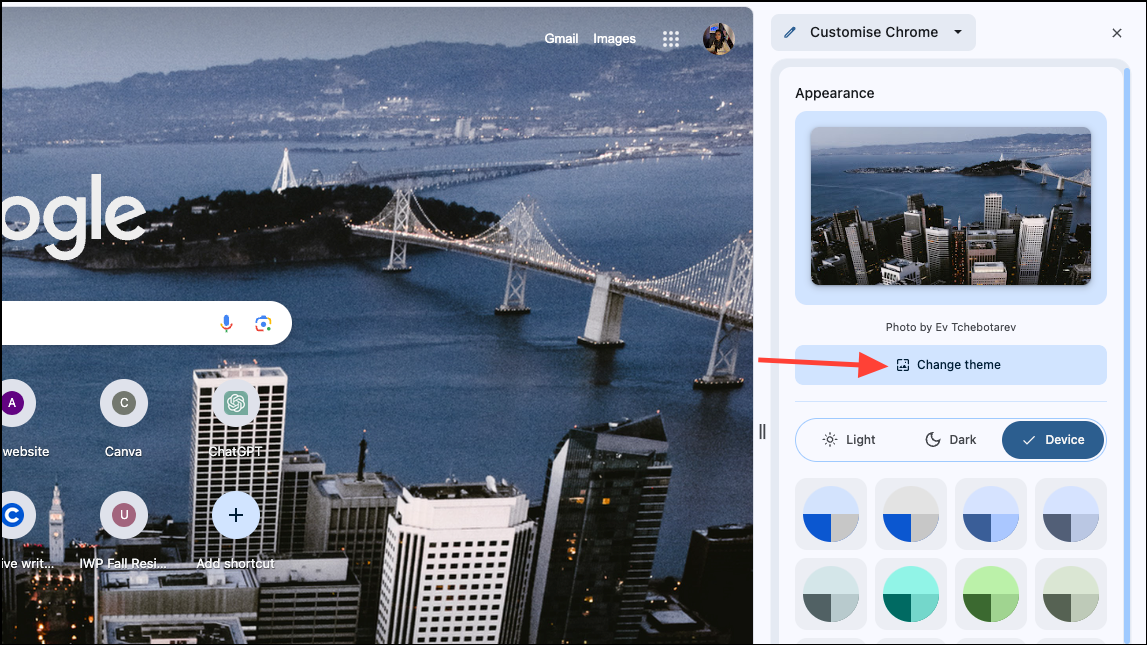Click the Change theme button
Screen dimensions: 1147x645
[x=951, y=365]
